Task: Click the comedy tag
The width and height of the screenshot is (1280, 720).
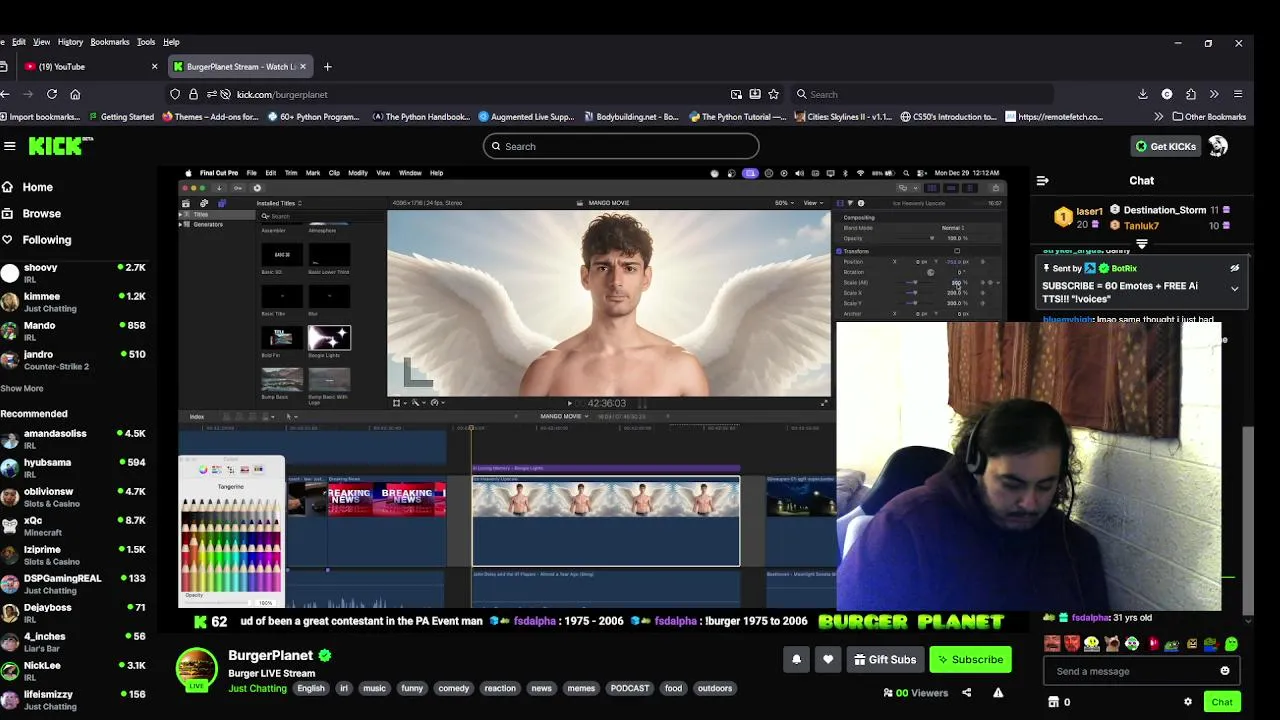Action: 453,688
